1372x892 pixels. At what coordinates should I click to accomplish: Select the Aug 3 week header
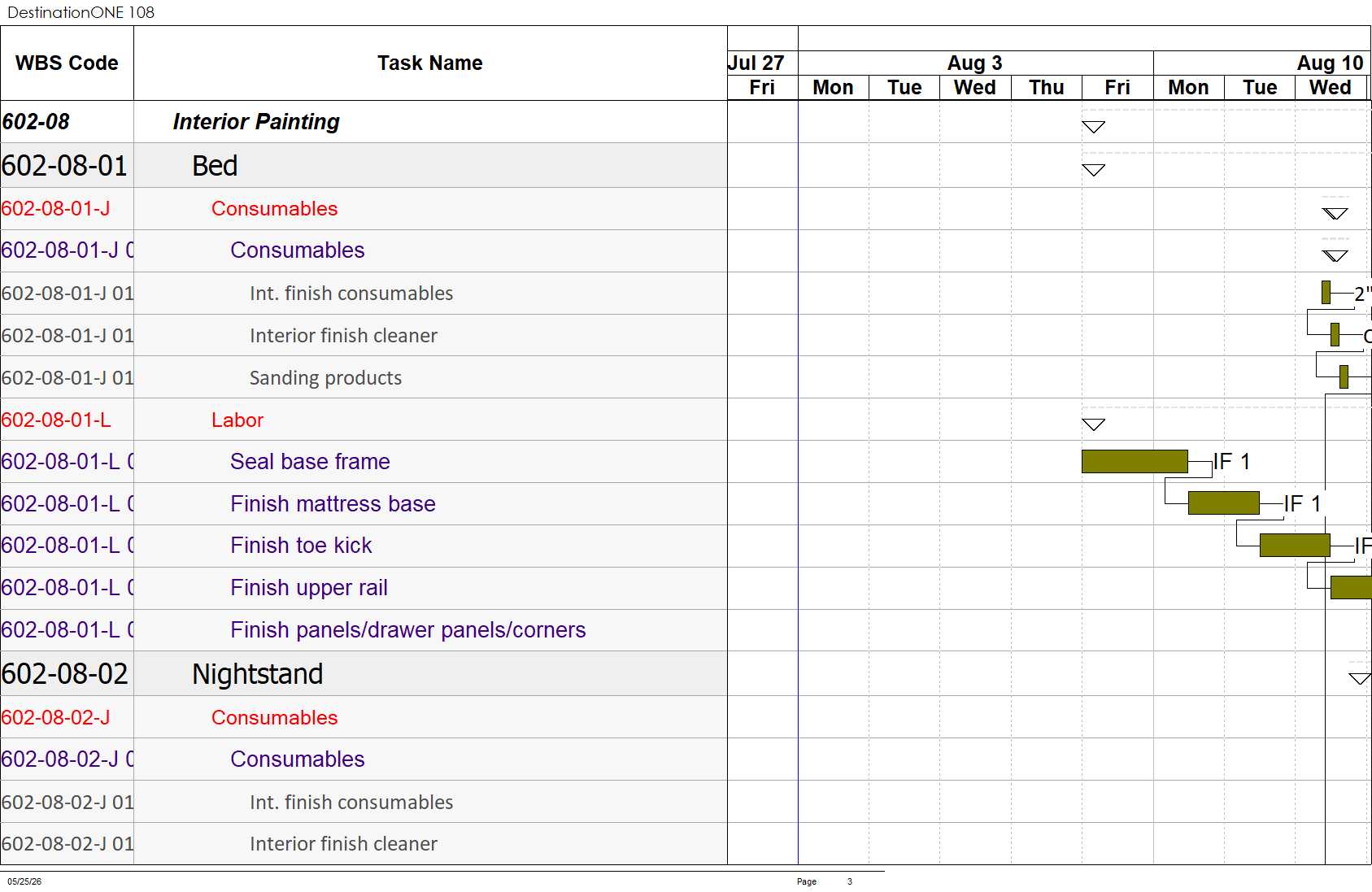click(975, 63)
